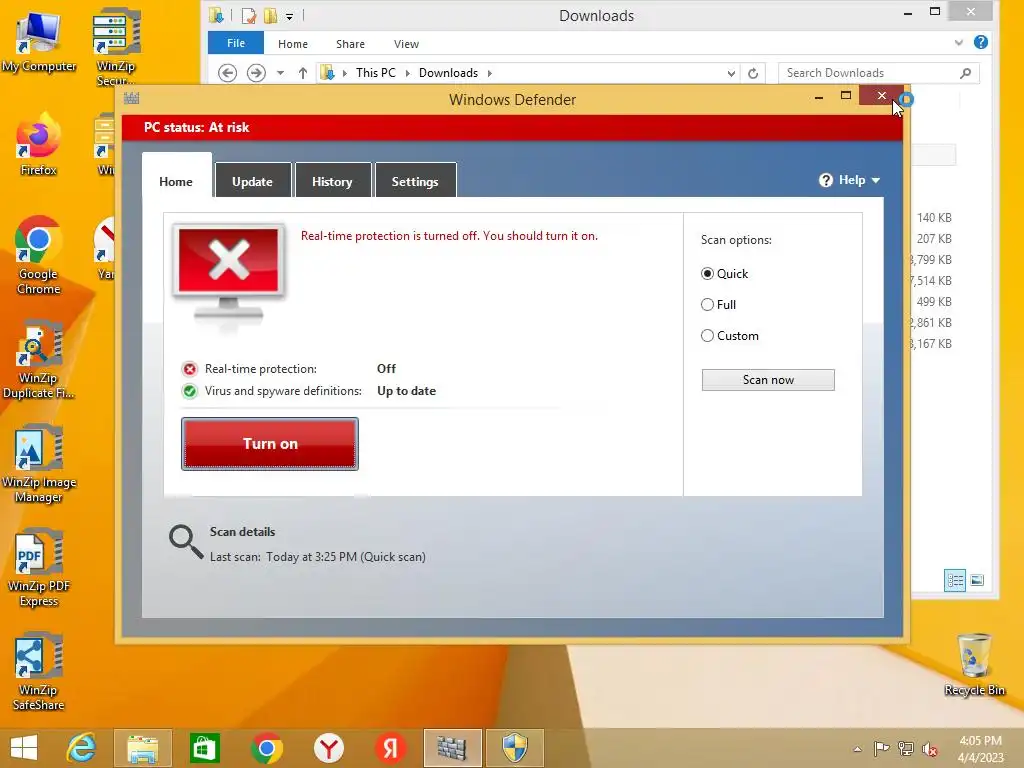
Task: Click Windows Defender wall icon on taskbar
Action: pos(452,748)
